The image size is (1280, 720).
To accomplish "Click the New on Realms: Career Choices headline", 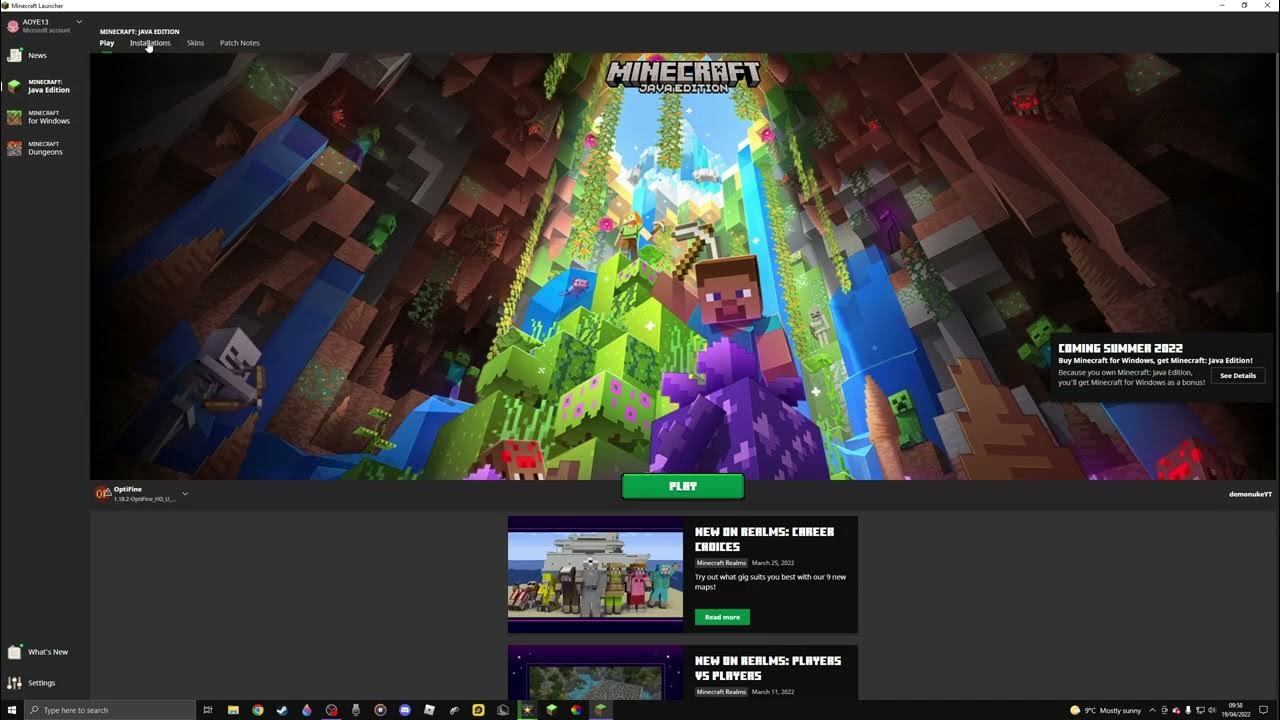I will tap(764, 539).
